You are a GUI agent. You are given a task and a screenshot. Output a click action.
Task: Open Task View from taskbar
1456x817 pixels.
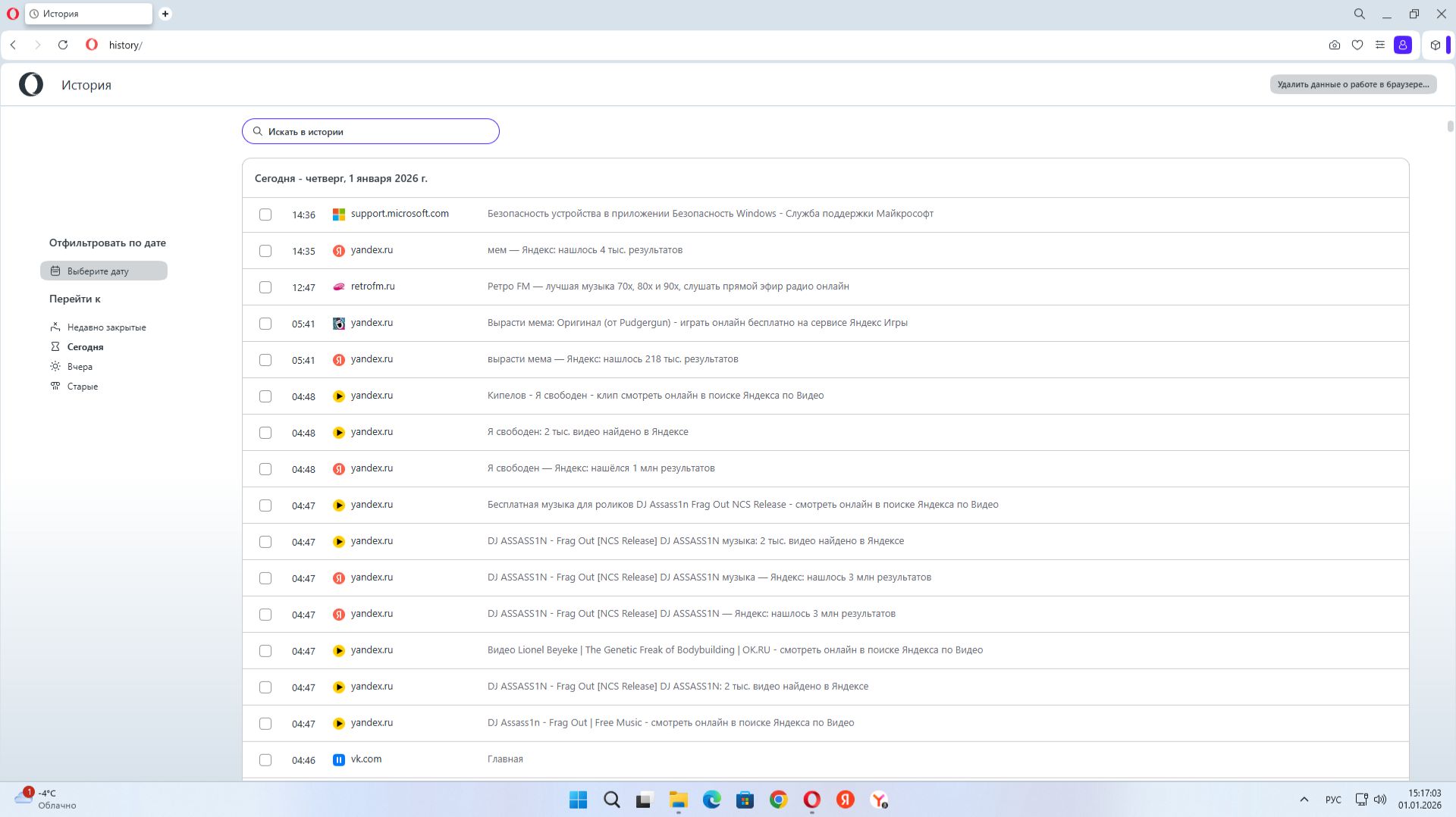coord(645,800)
